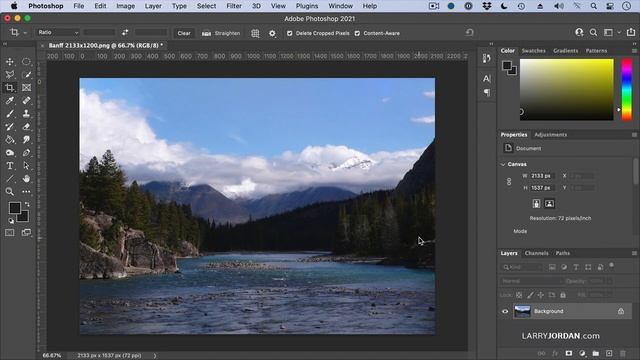640x360 pixels.
Task: Select the Pen tool
Action: (x=26, y=153)
